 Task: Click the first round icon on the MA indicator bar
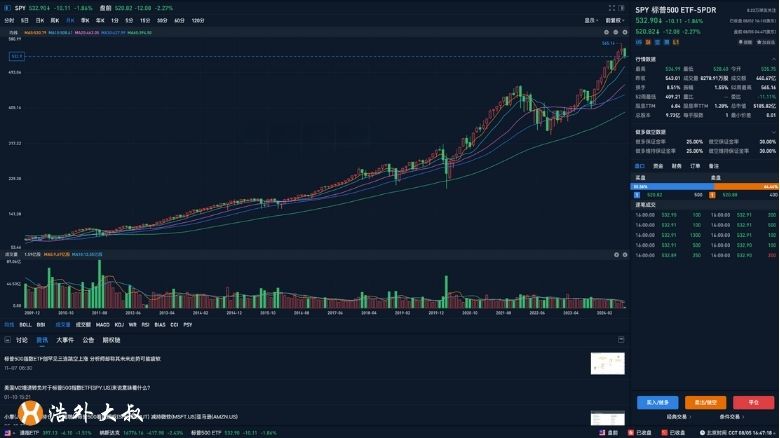[x=606, y=32]
